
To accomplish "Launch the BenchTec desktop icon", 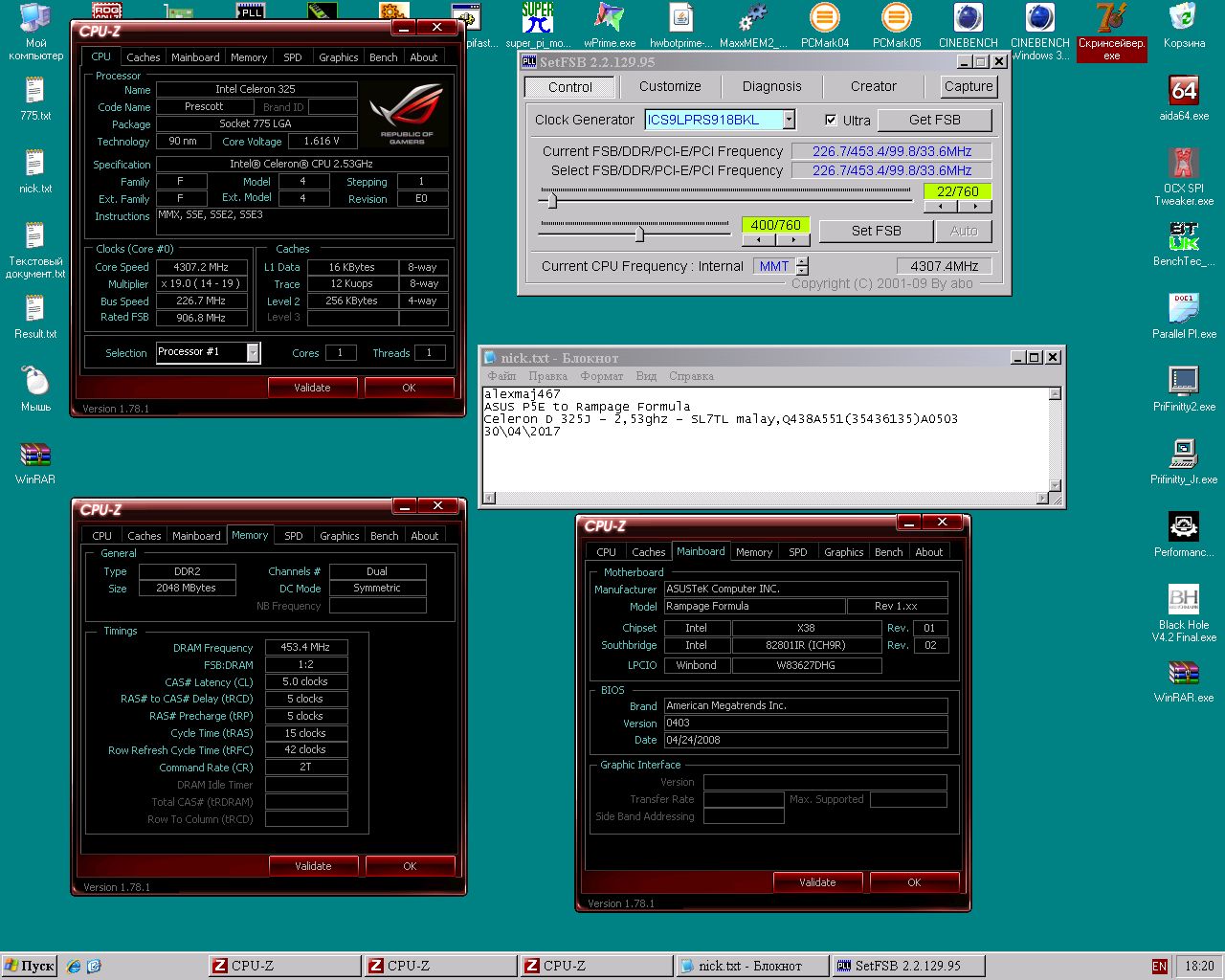I will pyautogui.click(x=1184, y=243).
